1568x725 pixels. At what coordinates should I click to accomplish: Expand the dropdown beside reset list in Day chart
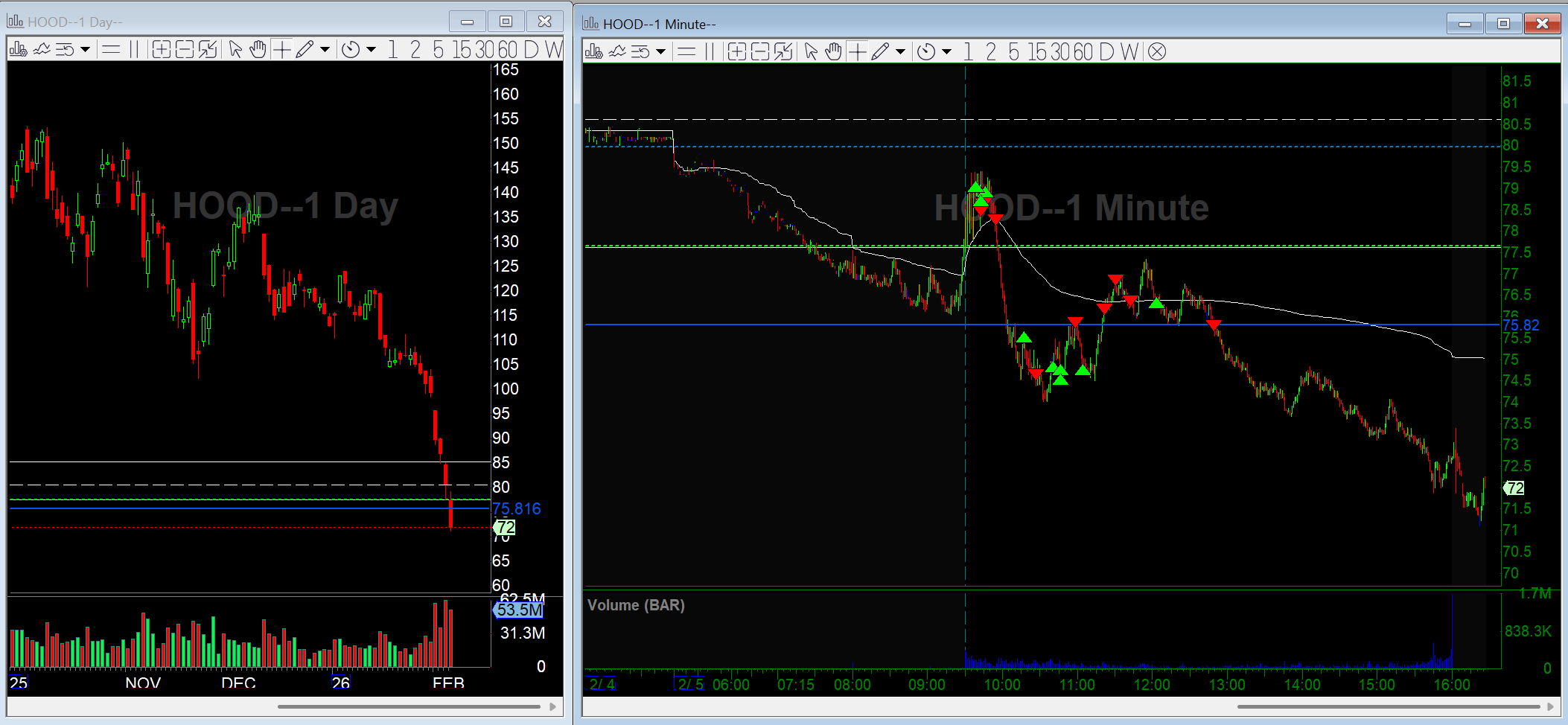(85, 50)
